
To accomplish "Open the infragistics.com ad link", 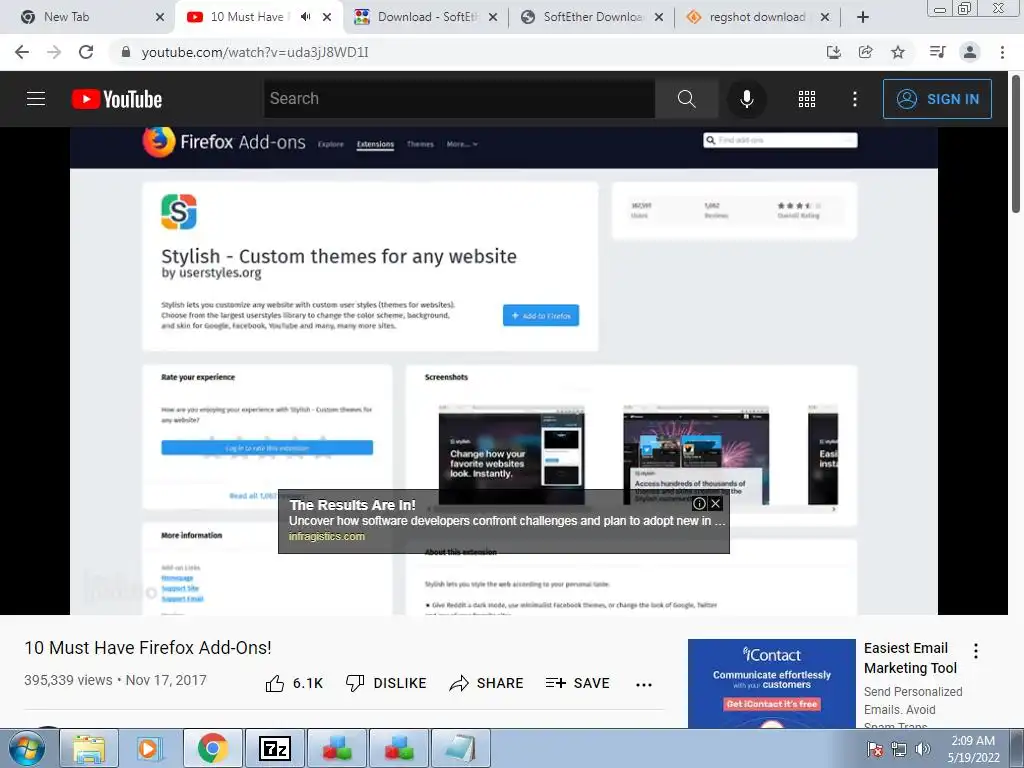I will click(x=327, y=537).
